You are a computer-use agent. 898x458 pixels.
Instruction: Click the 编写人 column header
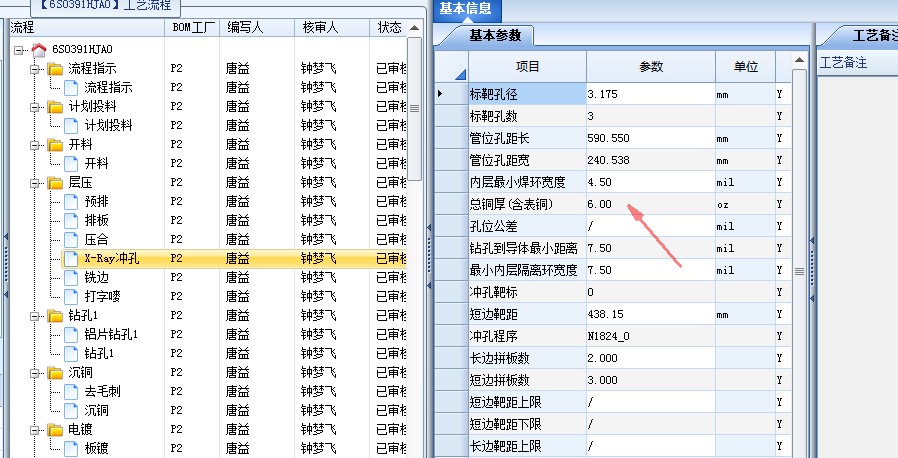coord(257,27)
